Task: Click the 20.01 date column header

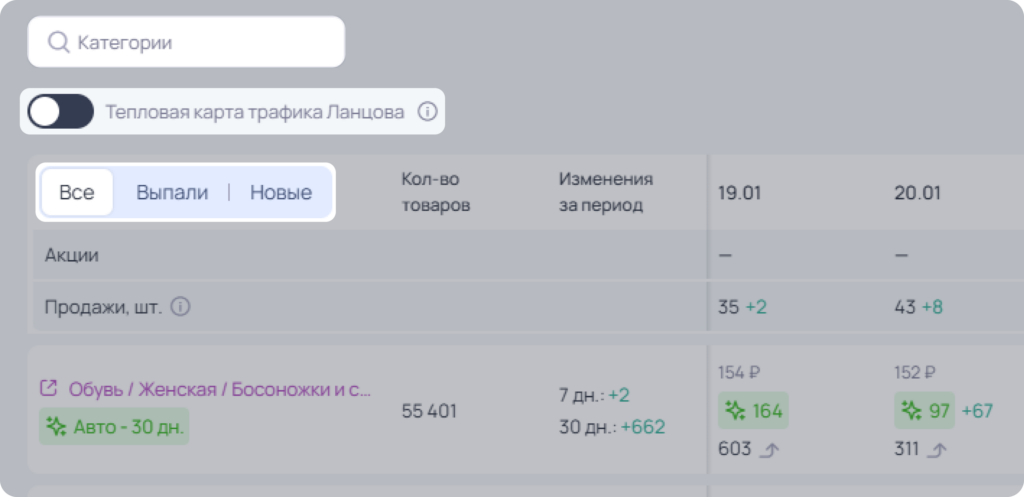Action: click(x=918, y=193)
